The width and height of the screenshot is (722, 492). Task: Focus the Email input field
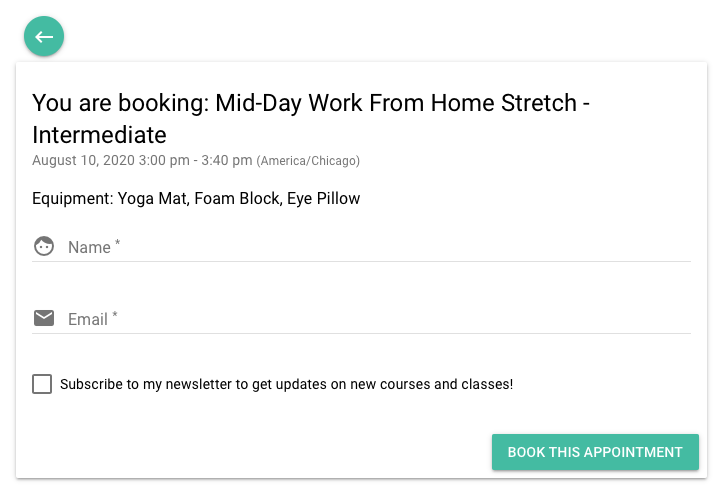(379, 319)
